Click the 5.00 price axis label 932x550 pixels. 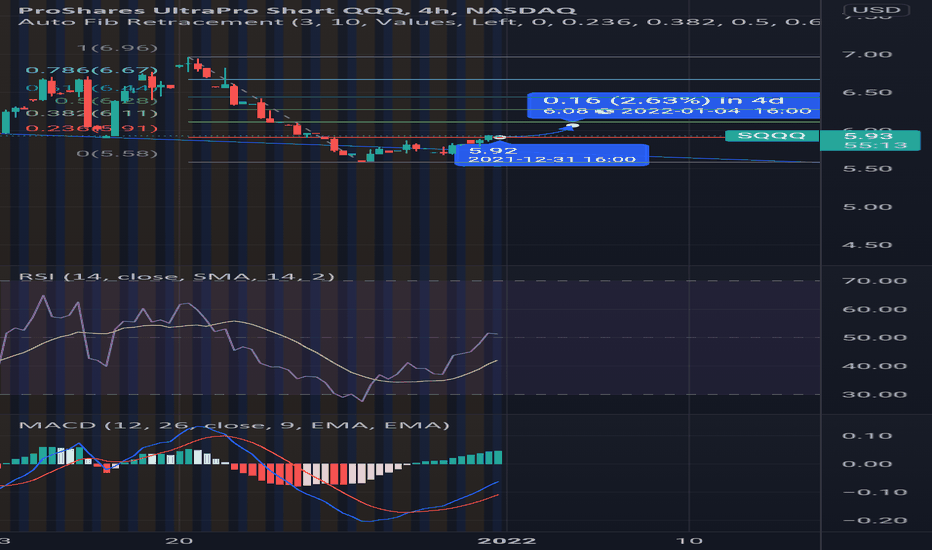[867, 207]
